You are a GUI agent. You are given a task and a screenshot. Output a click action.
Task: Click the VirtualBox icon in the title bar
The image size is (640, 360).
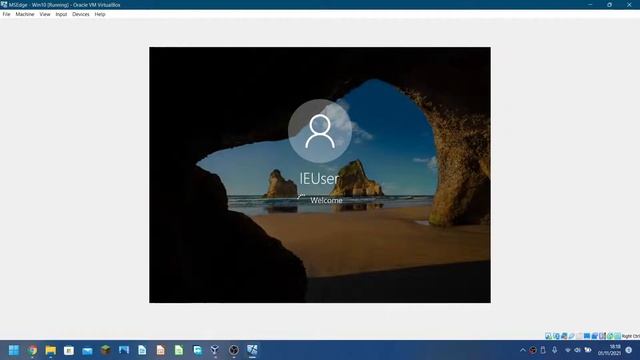tap(4, 4)
